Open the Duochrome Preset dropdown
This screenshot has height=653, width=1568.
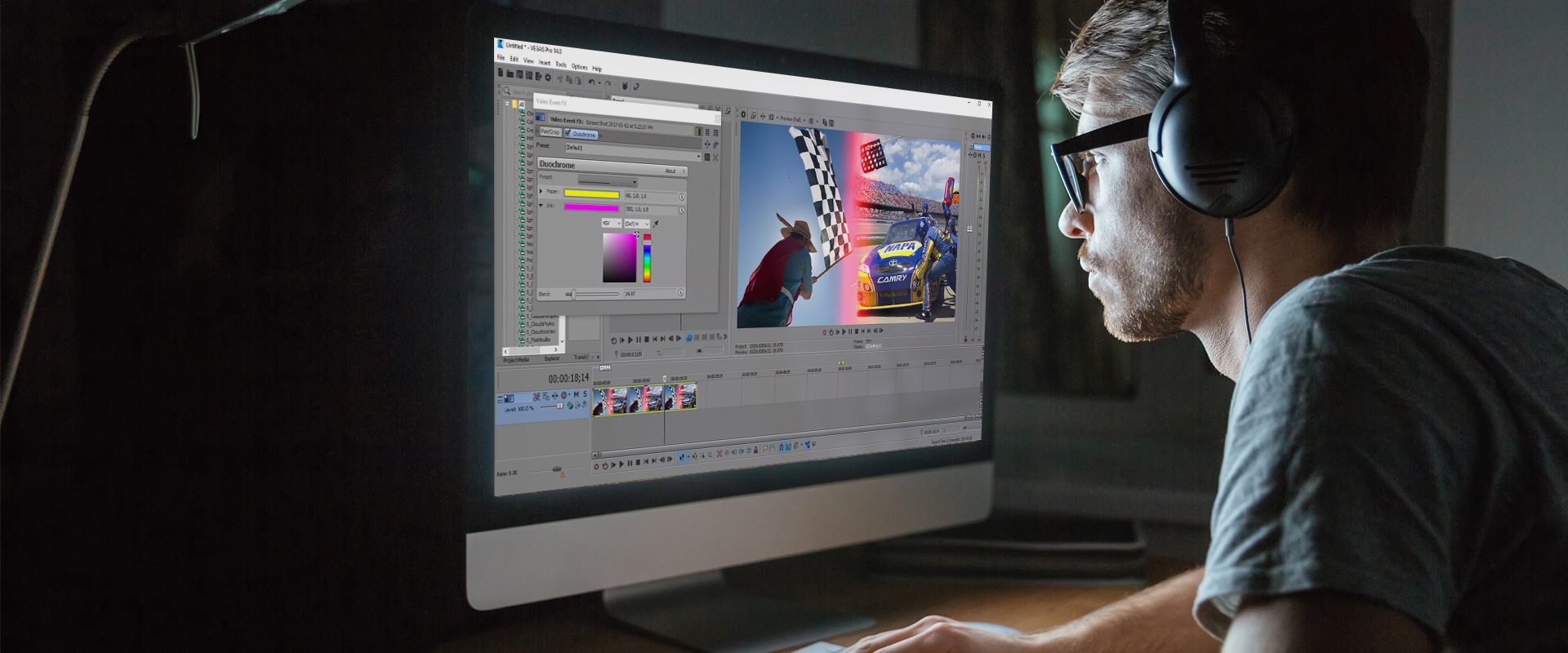click(608, 181)
